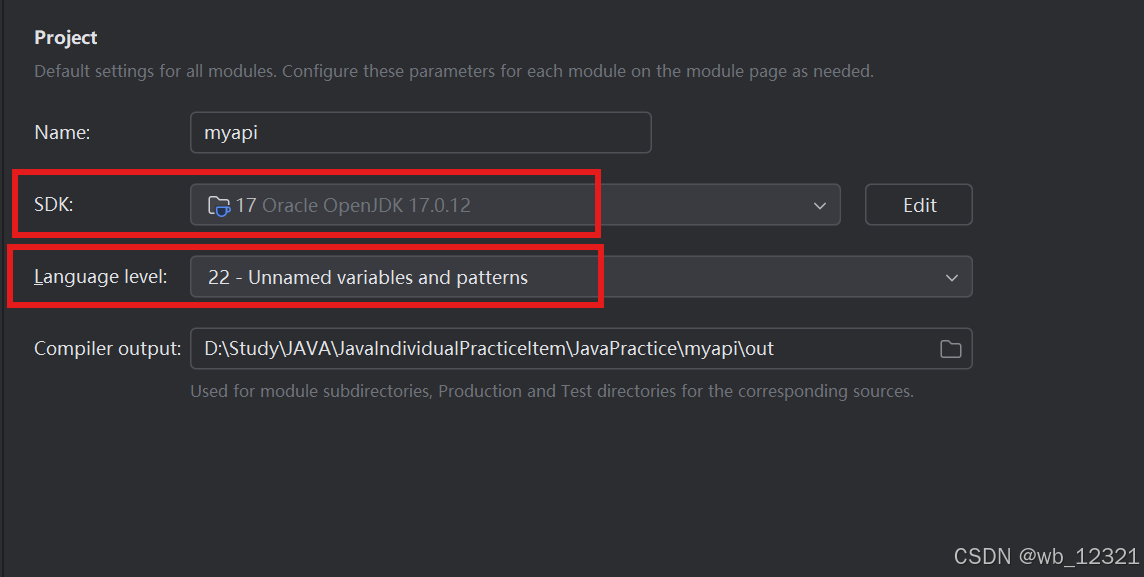1144x577 pixels.
Task: Click the module subdirectories helper text
Action: point(550,390)
